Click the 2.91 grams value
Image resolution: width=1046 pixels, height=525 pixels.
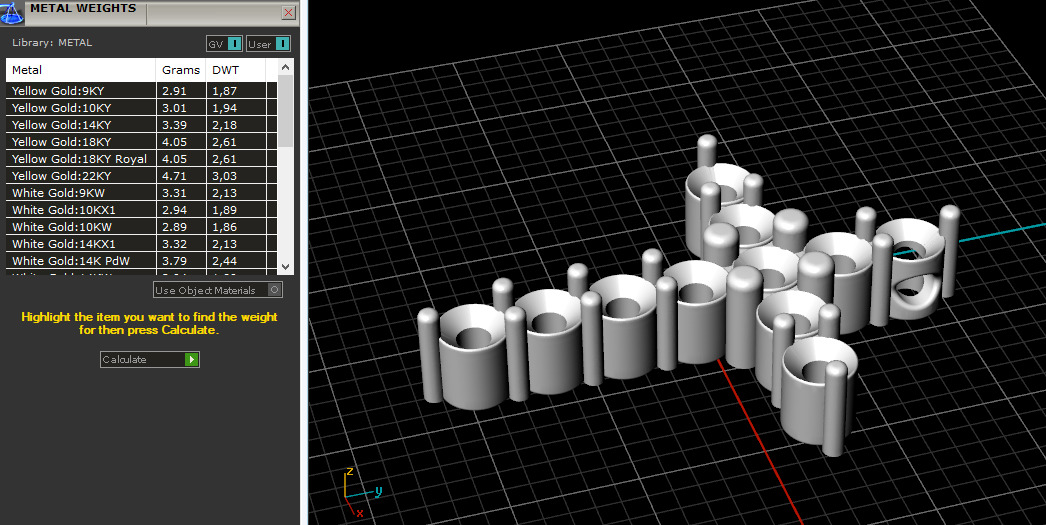tap(174, 91)
